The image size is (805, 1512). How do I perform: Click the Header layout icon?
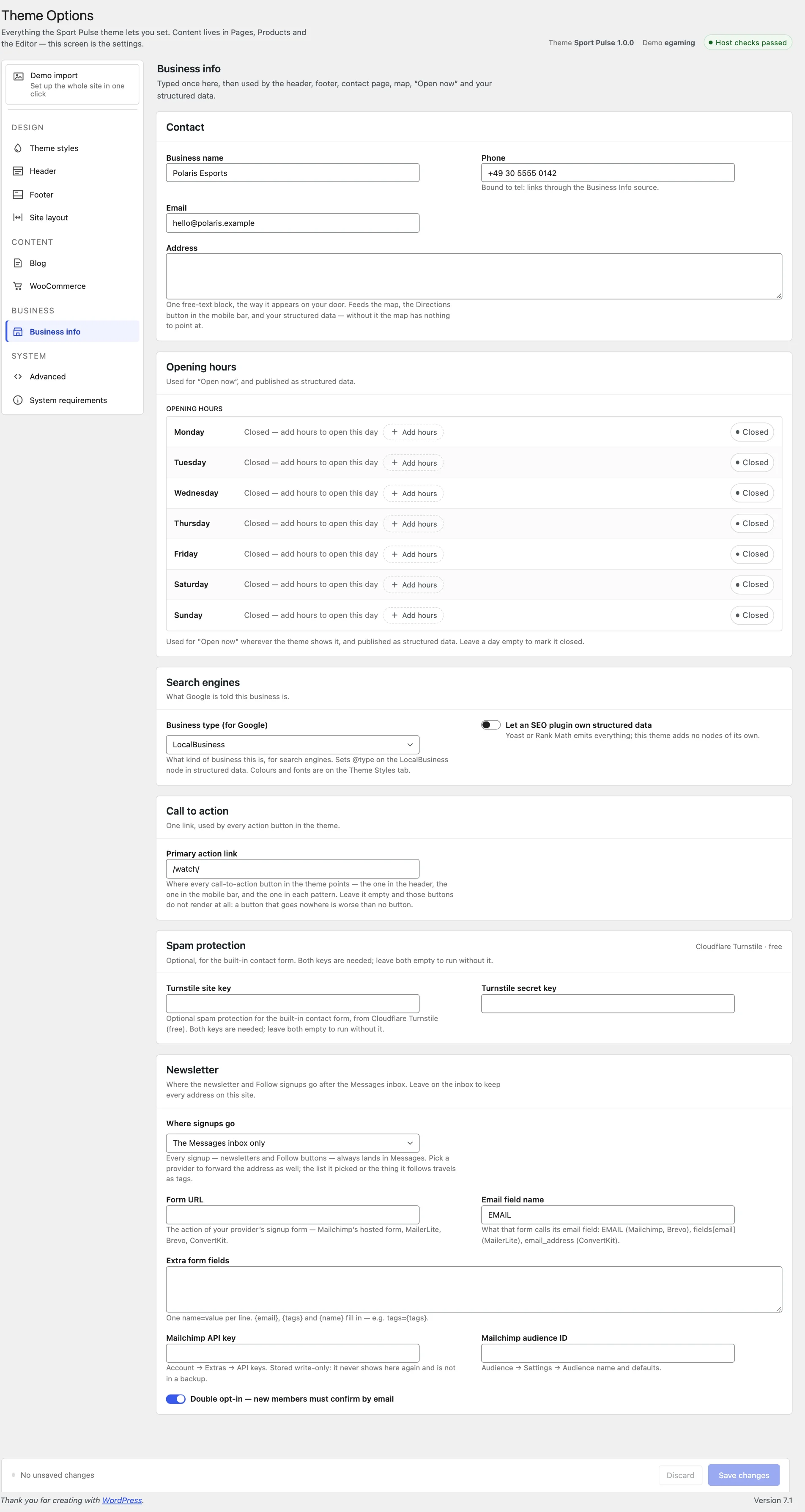[x=18, y=171]
